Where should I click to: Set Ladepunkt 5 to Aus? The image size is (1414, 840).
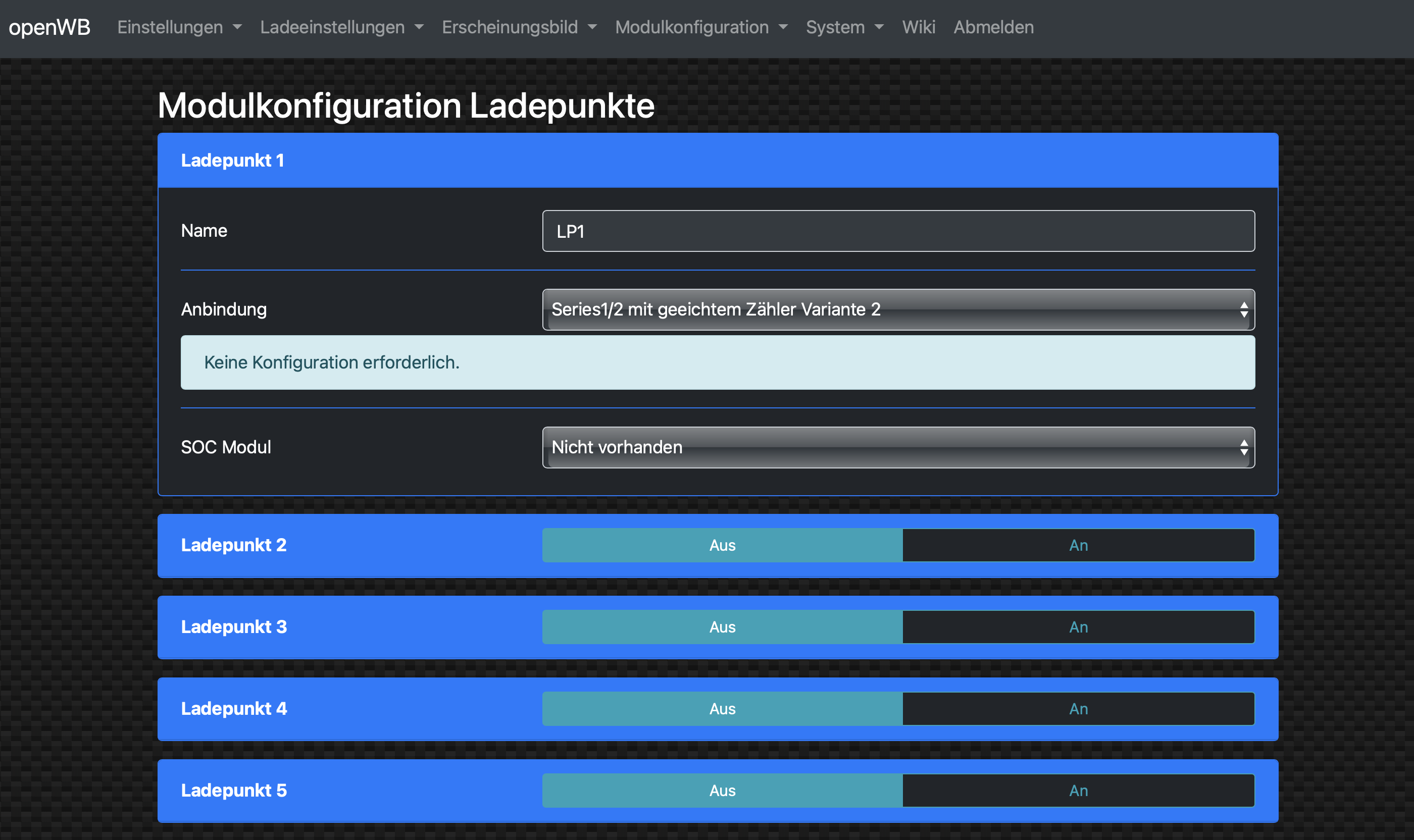click(x=722, y=790)
